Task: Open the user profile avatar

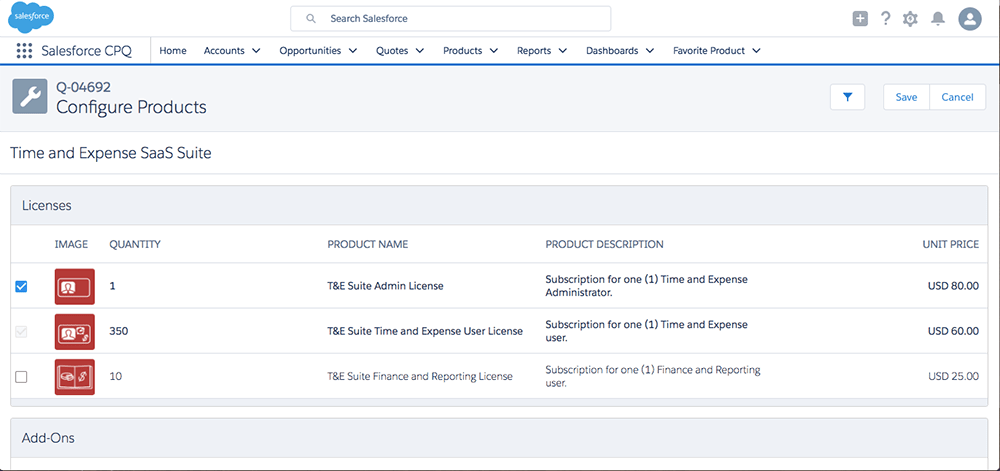Action: click(x=970, y=18)
